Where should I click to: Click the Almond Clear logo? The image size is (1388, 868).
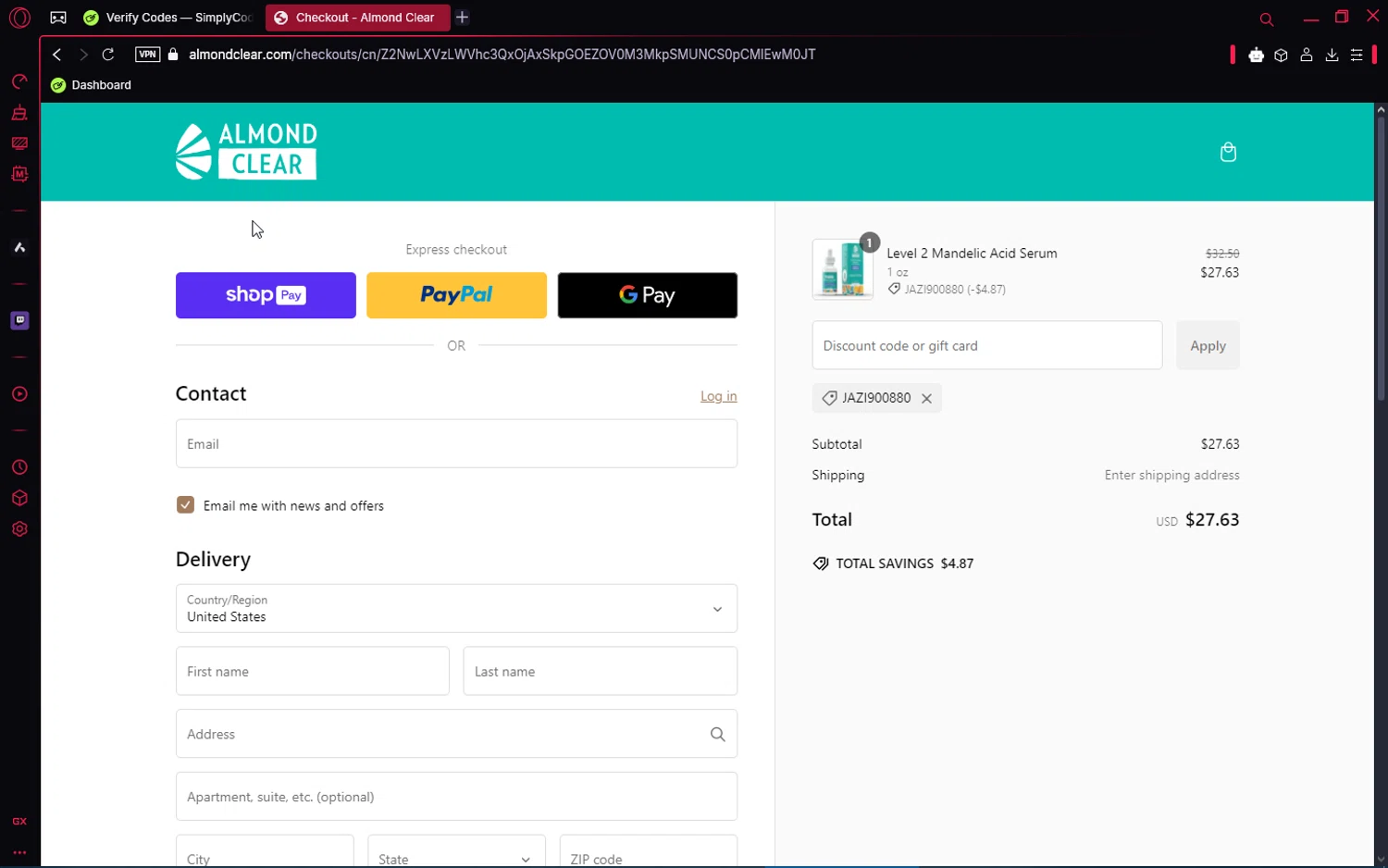pyautogui.click(x=246, y=151)
